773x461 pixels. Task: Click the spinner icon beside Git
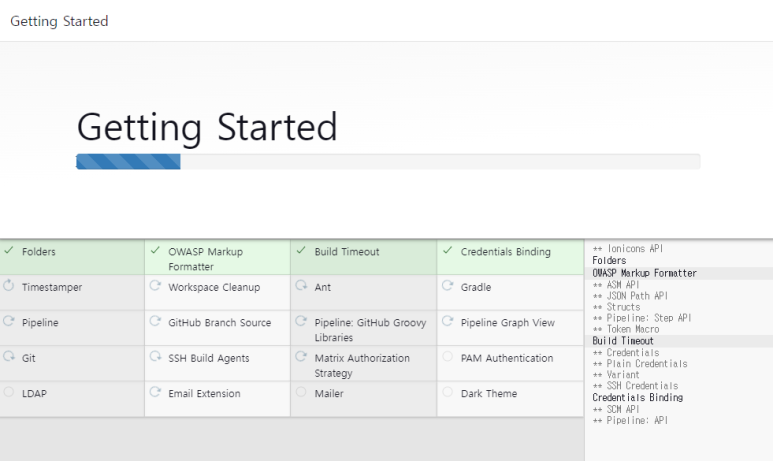(9, 356)
